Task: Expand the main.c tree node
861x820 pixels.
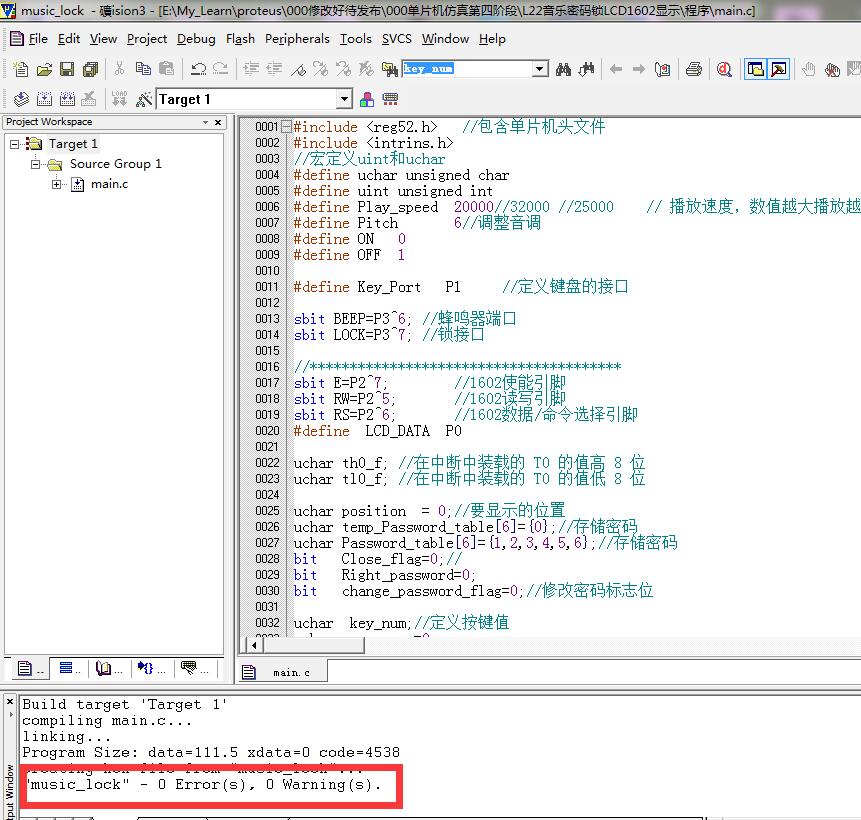Action: [57, 184]
